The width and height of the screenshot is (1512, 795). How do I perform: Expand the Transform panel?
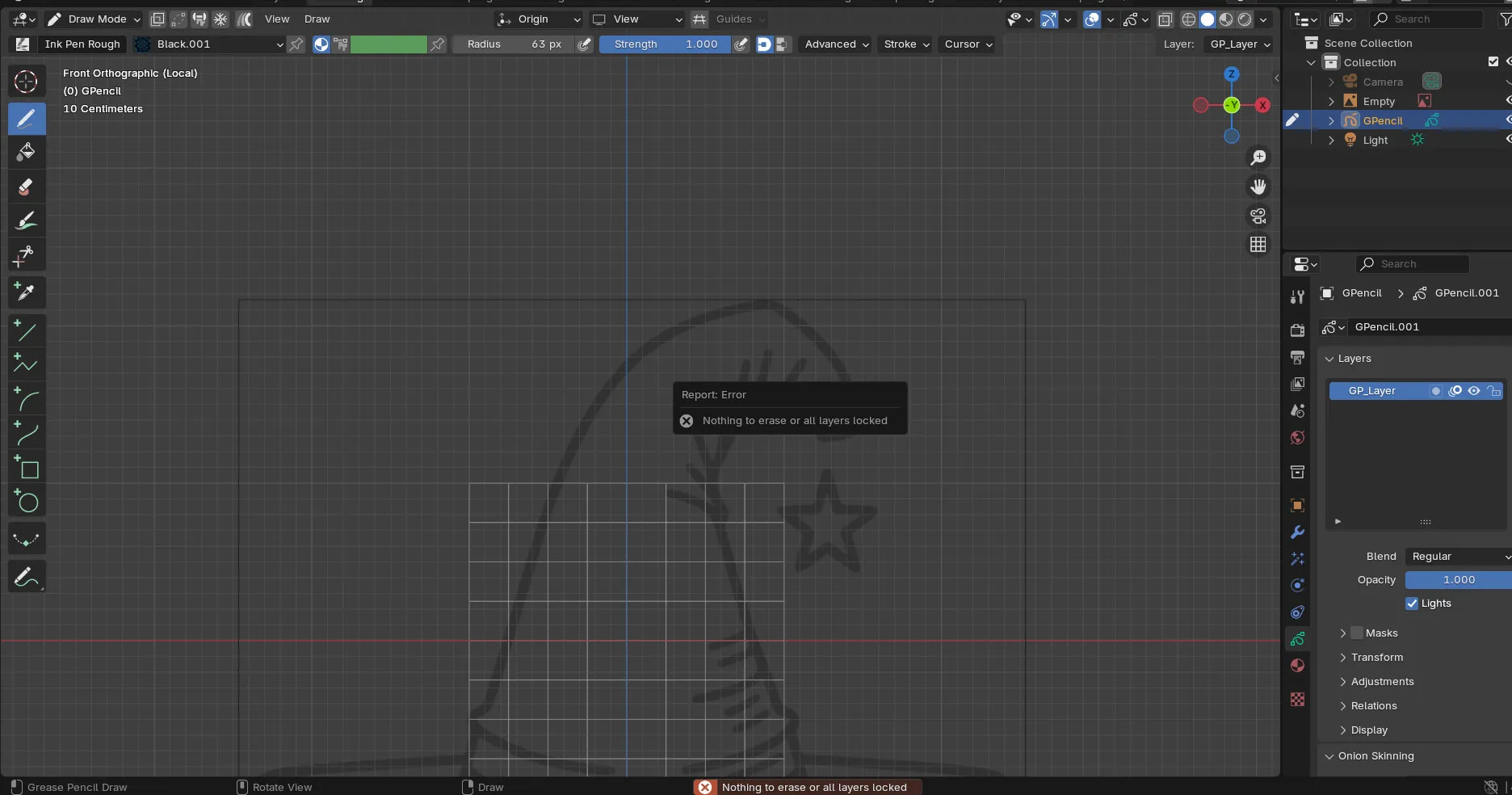point(1376,658)
